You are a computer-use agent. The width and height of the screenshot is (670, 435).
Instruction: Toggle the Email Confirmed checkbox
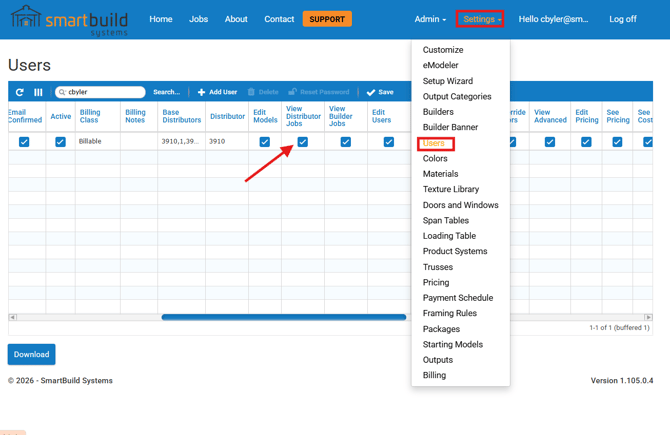tap(24, 142)
